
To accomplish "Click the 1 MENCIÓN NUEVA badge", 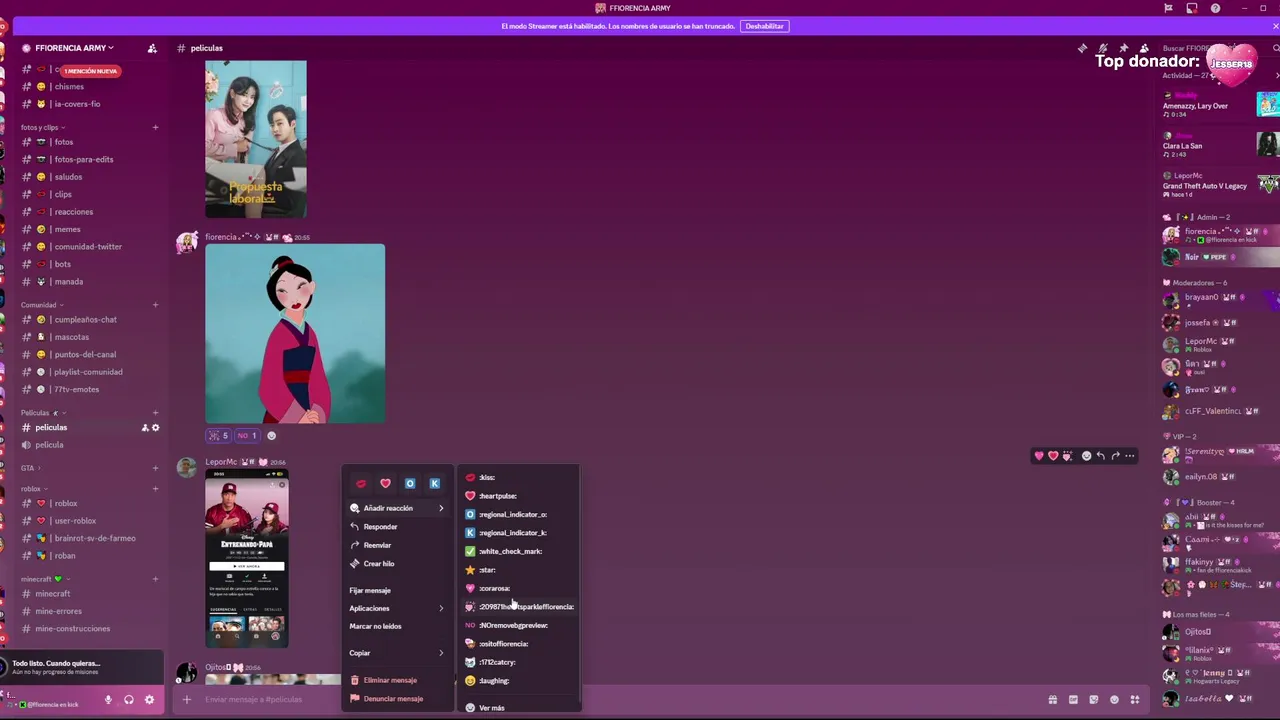I will click(x=91, y=71).
